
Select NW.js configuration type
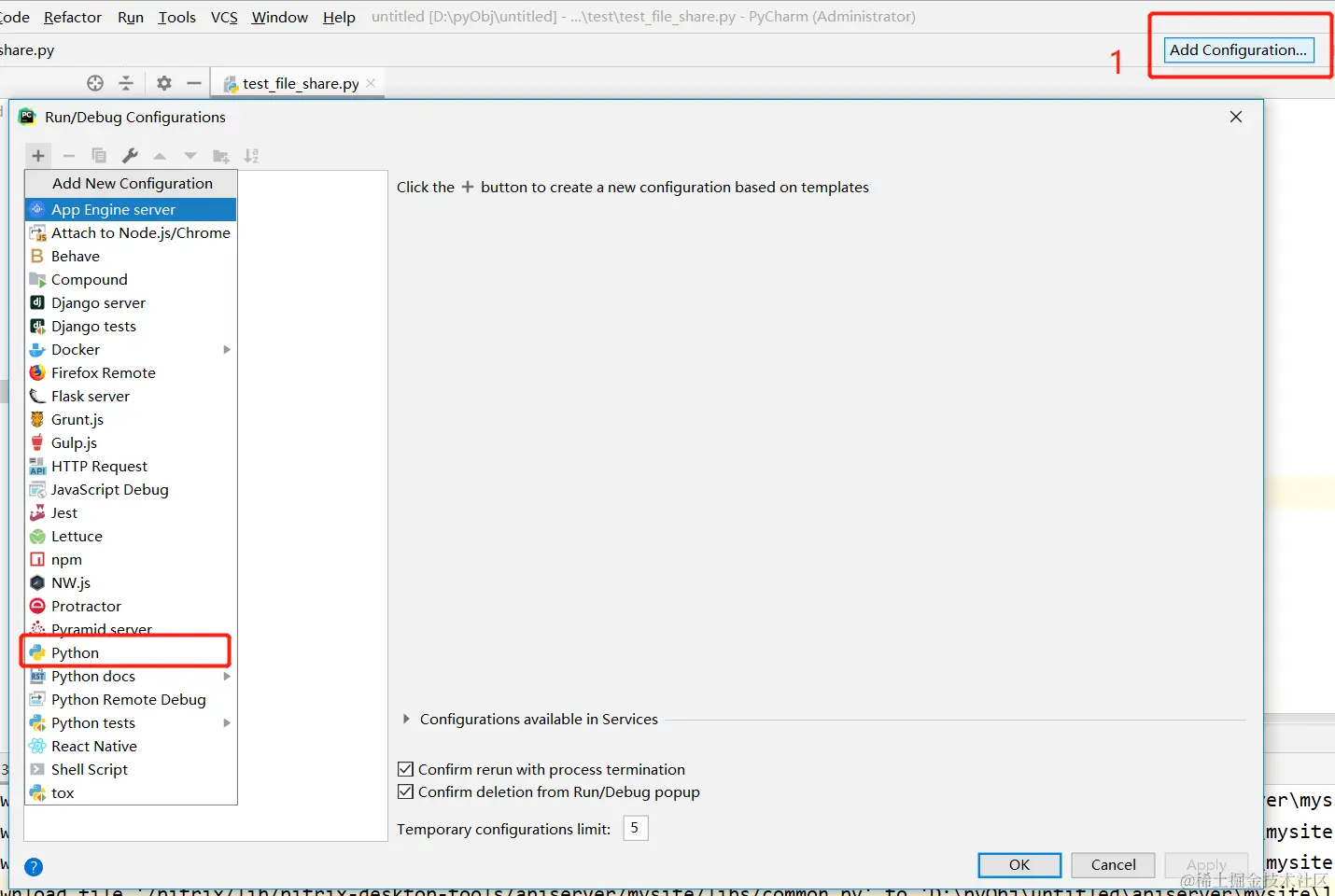131,582
